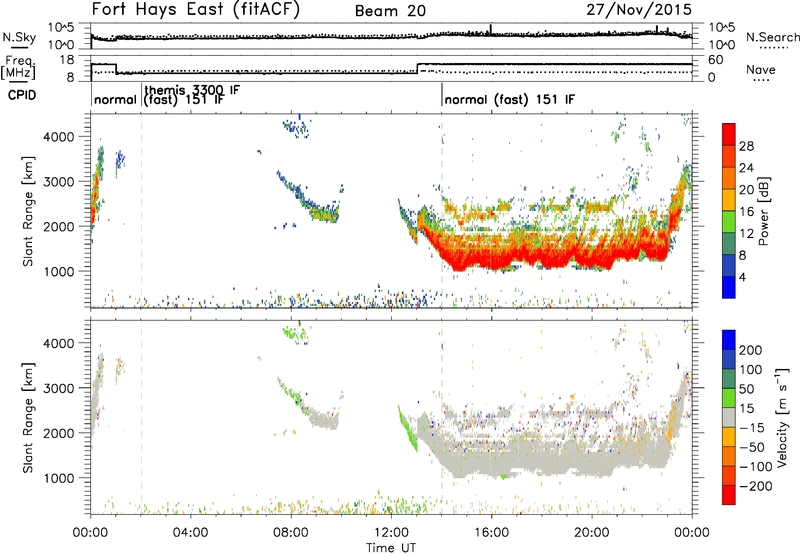Click the '08:00' time tick label
Image resolution: width=800 pixels, height=554 pixels.
click(x=291, y=533)
